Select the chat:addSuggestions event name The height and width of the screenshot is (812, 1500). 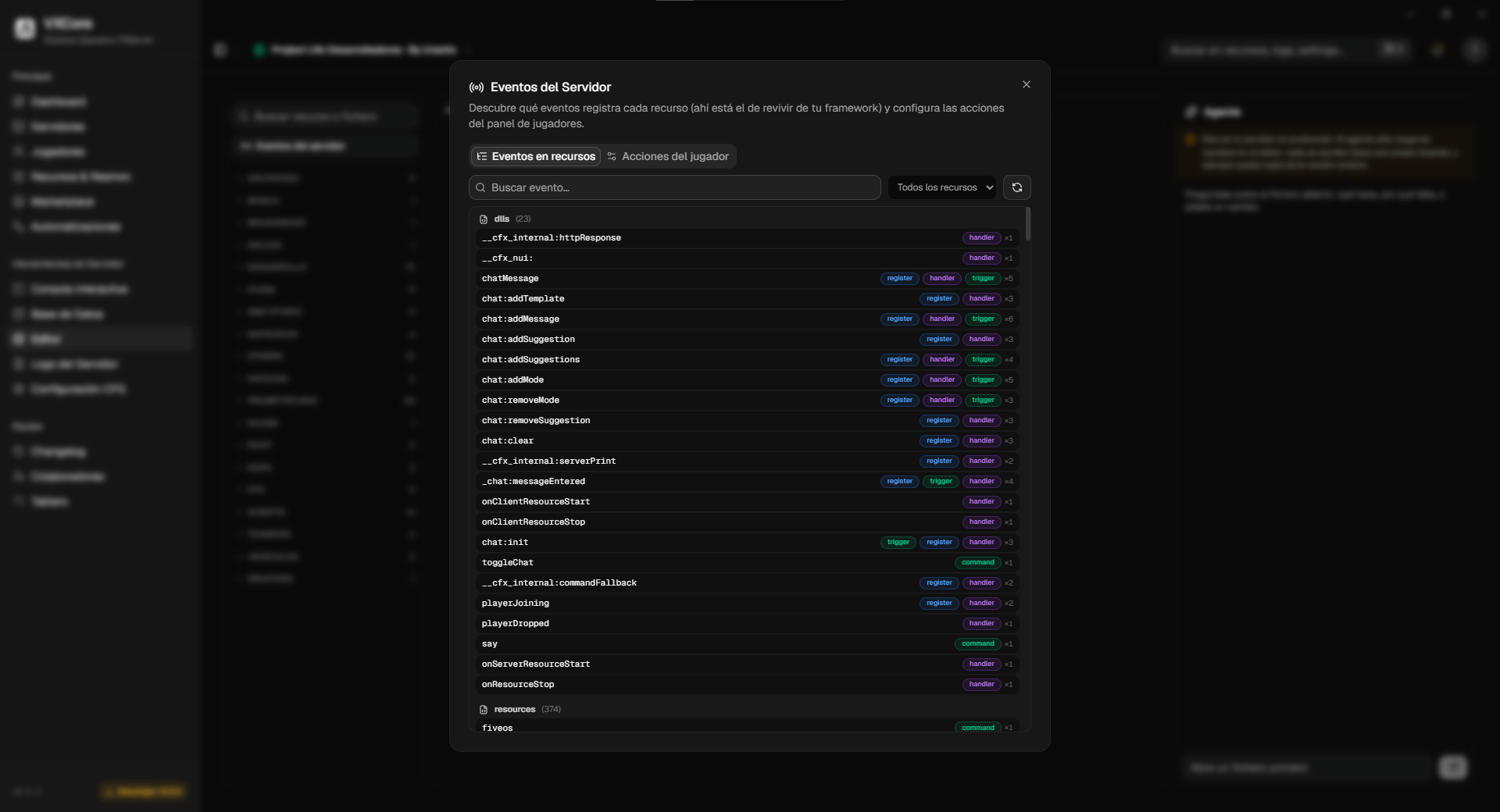[x=530, y=359]
